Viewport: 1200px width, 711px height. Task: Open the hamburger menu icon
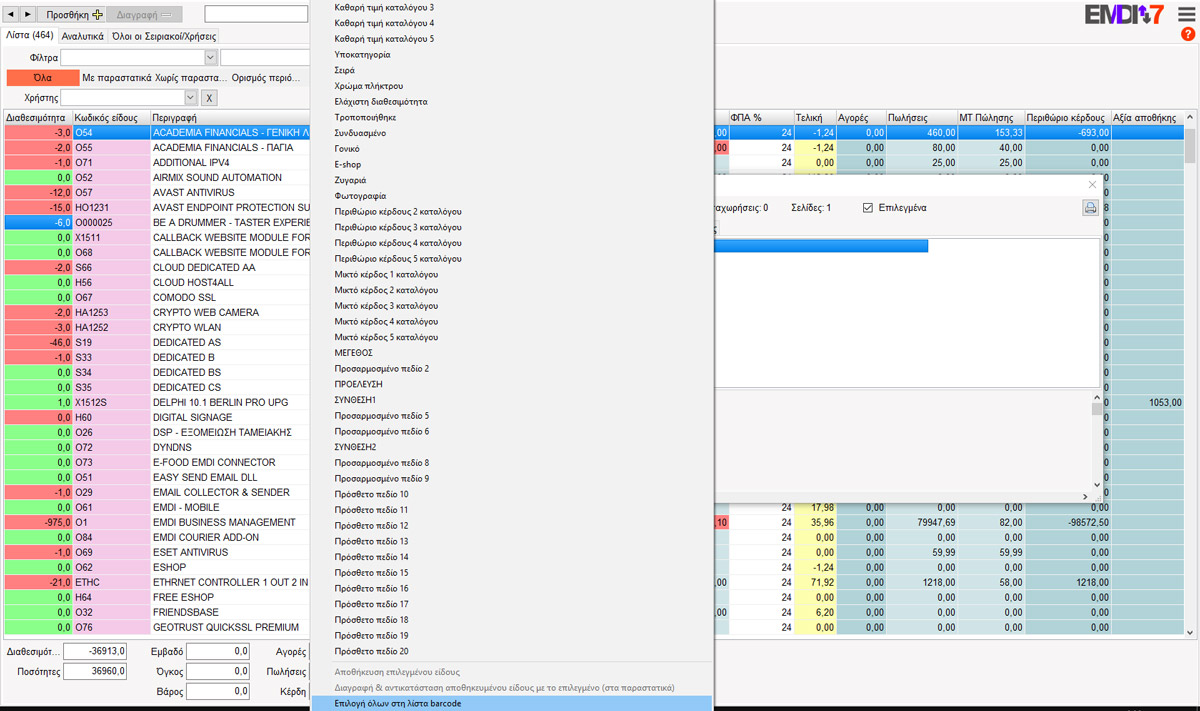click(x=1186, y=14)
